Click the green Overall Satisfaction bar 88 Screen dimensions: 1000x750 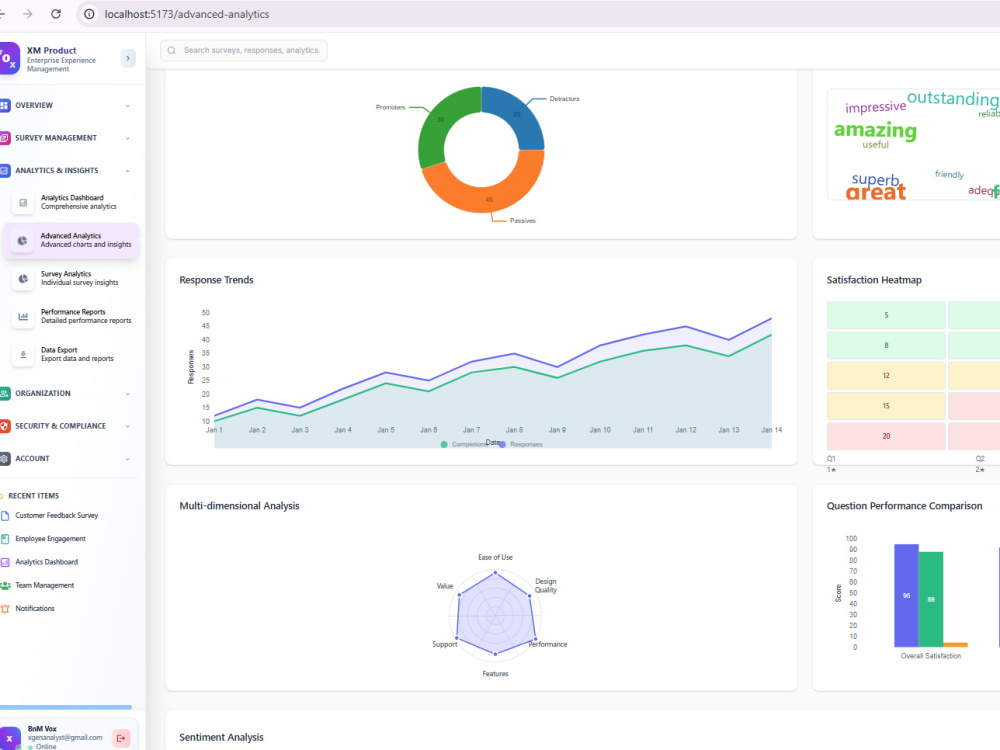931,599
